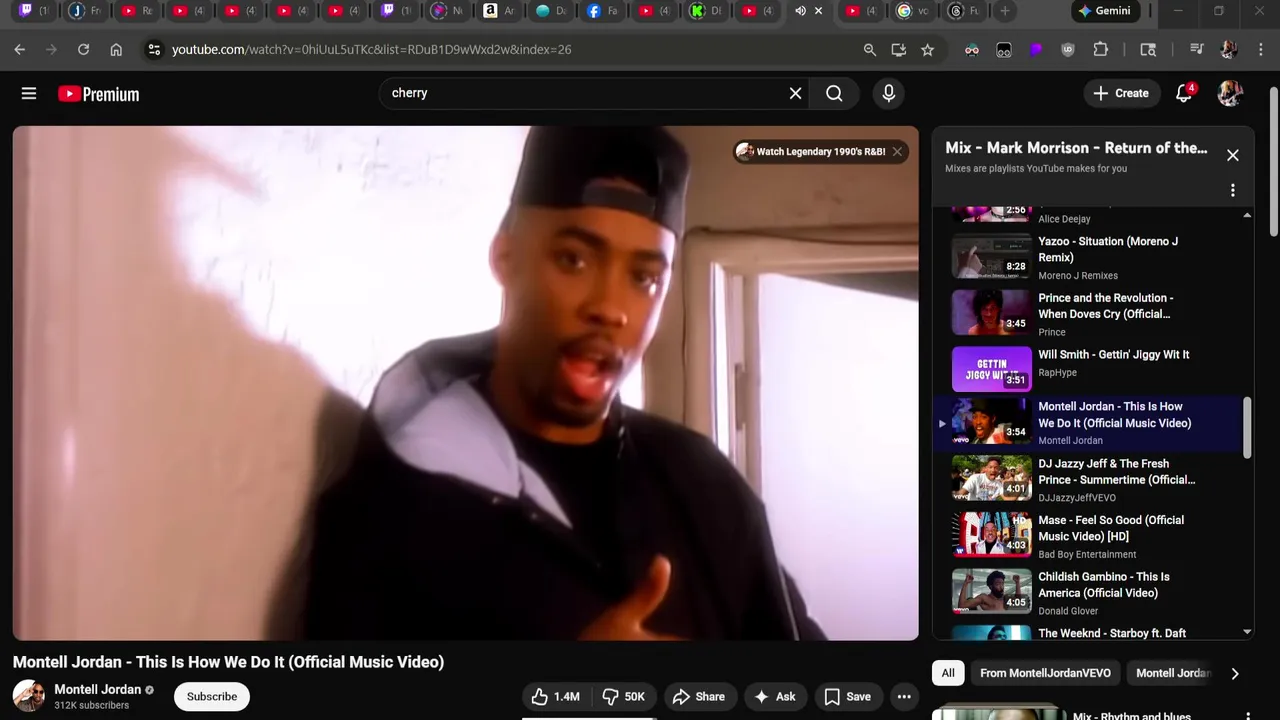Play Prince - When Doves Cry
Screen dimensions: 1280x720
[1092, 313]
